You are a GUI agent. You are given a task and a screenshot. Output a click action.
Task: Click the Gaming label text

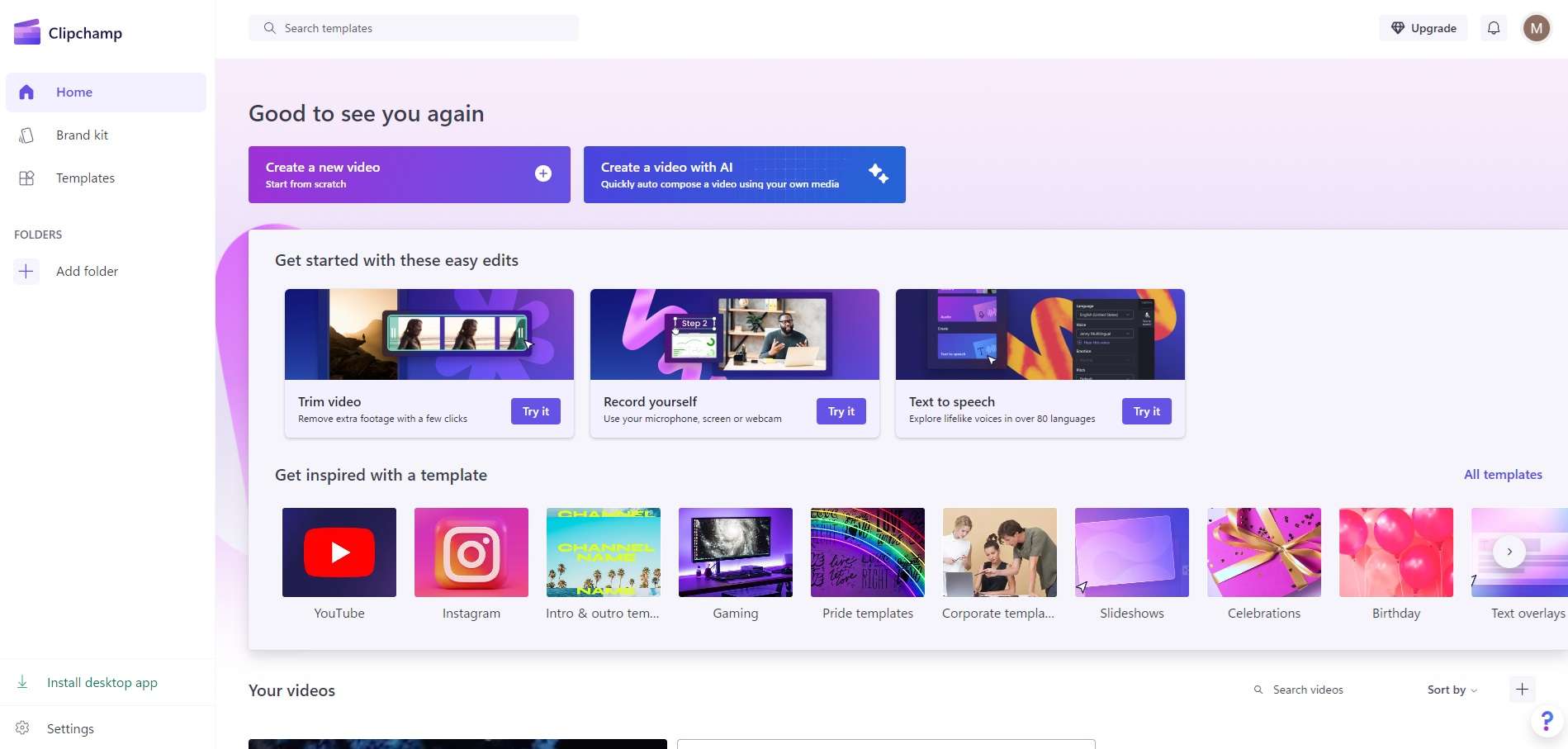point(736,614)
